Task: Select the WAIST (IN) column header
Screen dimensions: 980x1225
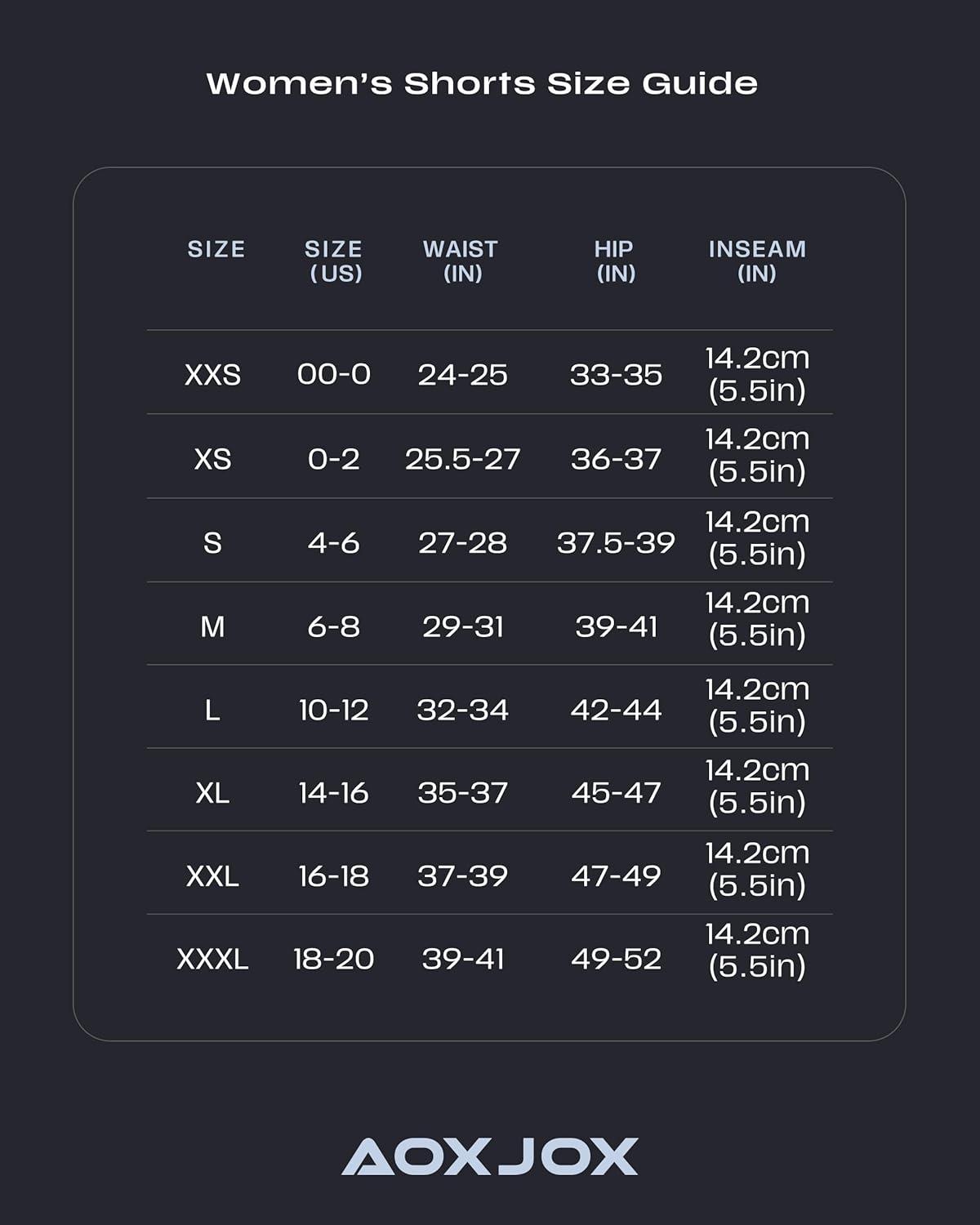Action: 461,261
